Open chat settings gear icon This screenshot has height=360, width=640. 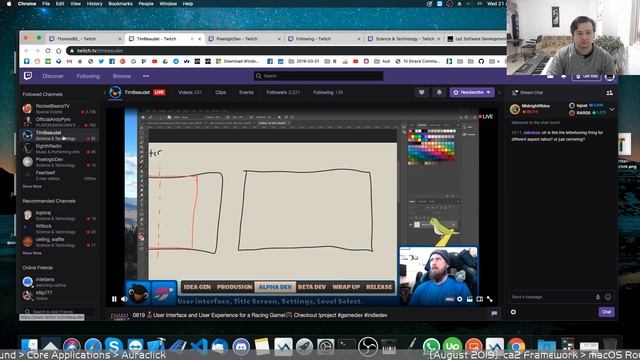coord(513,312)
